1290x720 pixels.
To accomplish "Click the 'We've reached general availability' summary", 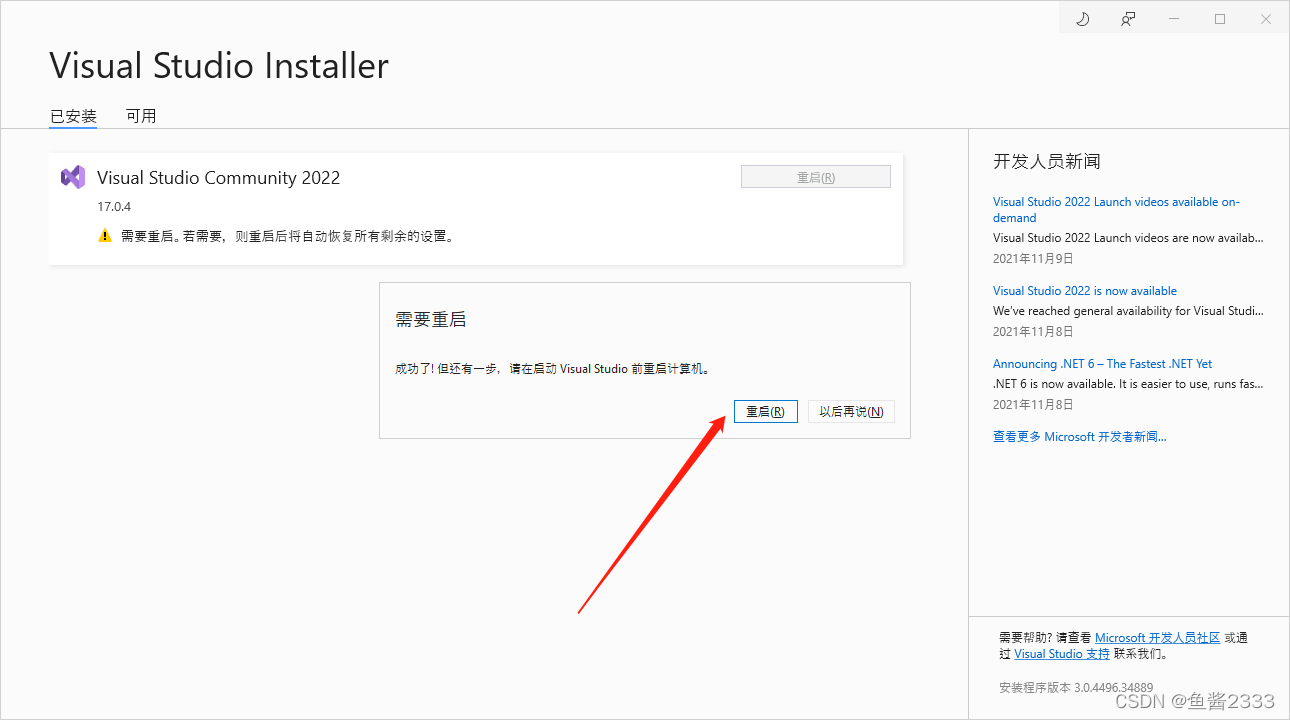I will pos(1128,311).
